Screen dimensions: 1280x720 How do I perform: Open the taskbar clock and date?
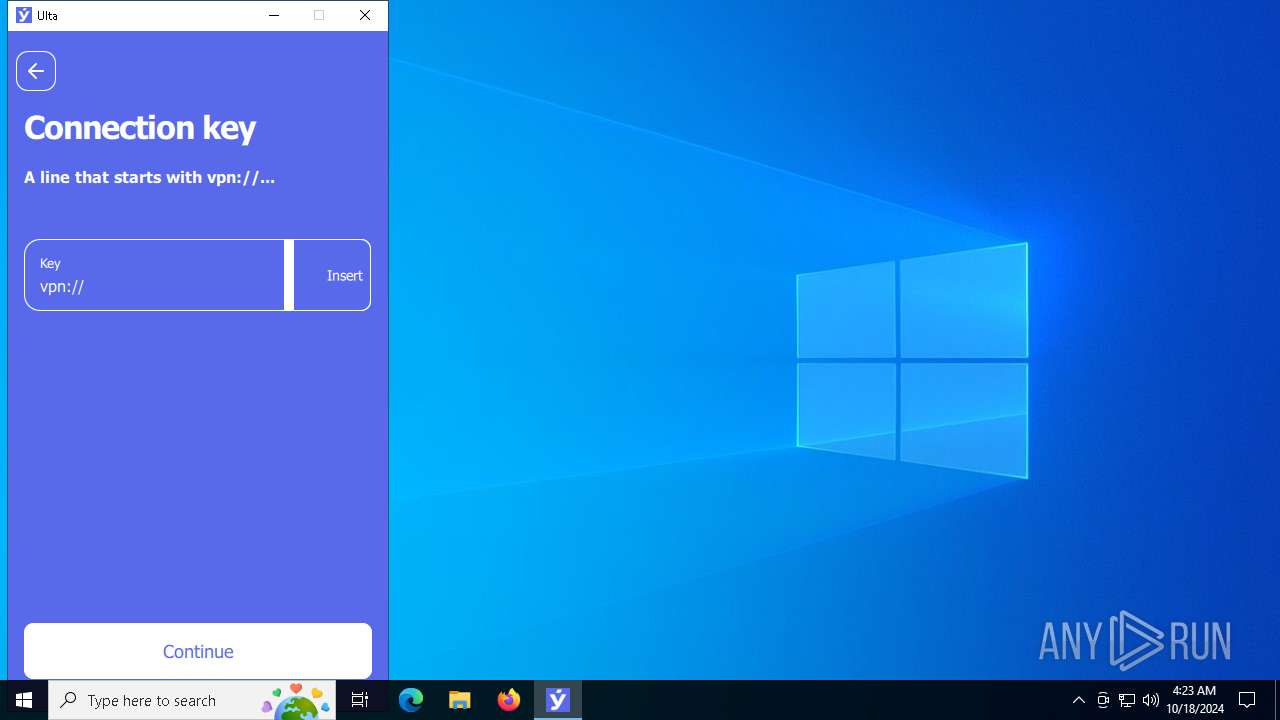[x=1194, y=700]
